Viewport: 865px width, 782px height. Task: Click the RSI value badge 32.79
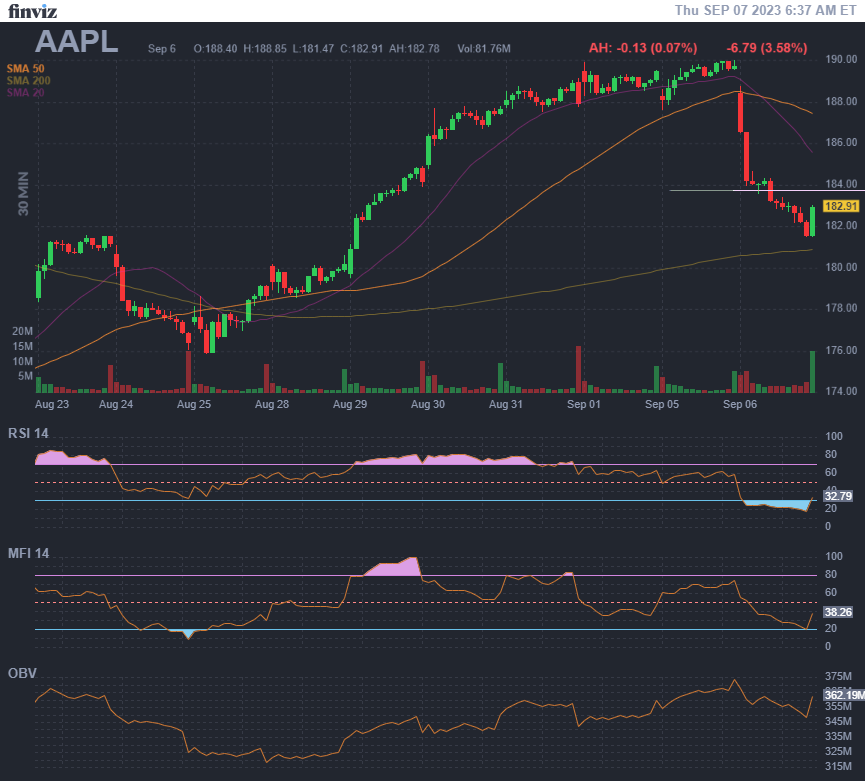tap(837, 495)
